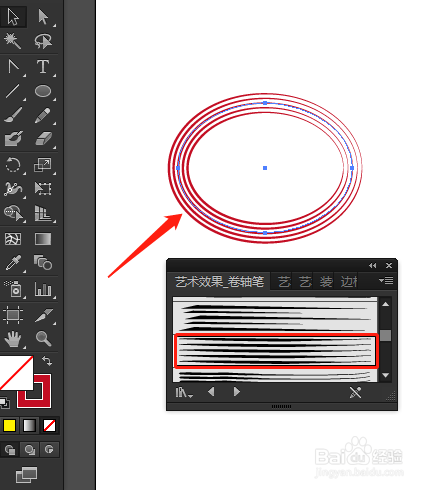
Task: Click the ellipse center point
Action: click(265, 168)
